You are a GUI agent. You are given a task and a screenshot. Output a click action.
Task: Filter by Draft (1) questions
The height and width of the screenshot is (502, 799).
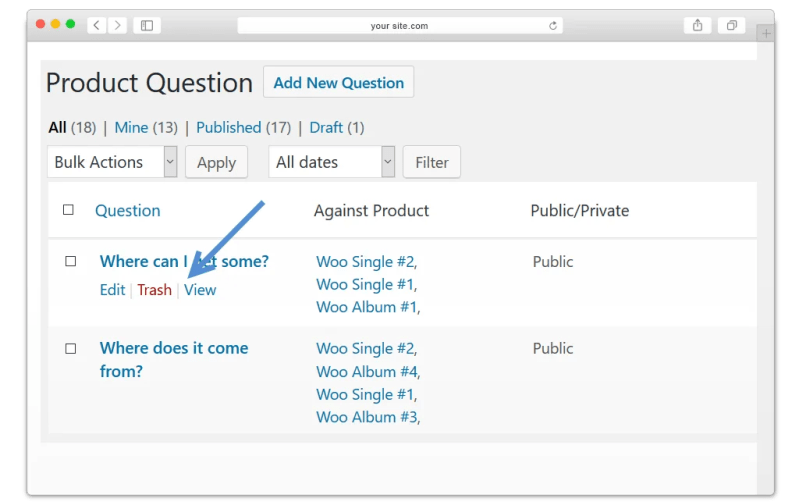(x=336, y=127)
